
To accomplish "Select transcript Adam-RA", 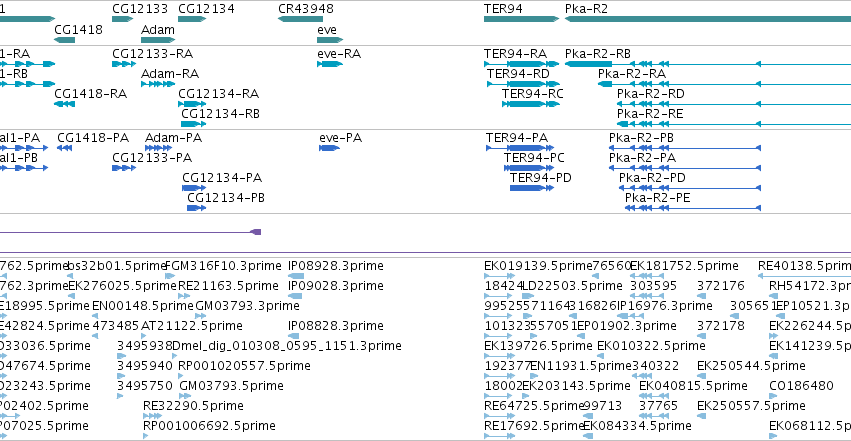I will 158,84.
